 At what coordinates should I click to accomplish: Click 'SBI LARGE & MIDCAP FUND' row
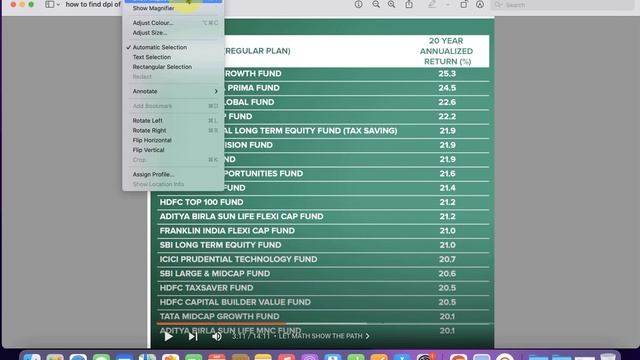pyautogui.click(x=323, y=273)
